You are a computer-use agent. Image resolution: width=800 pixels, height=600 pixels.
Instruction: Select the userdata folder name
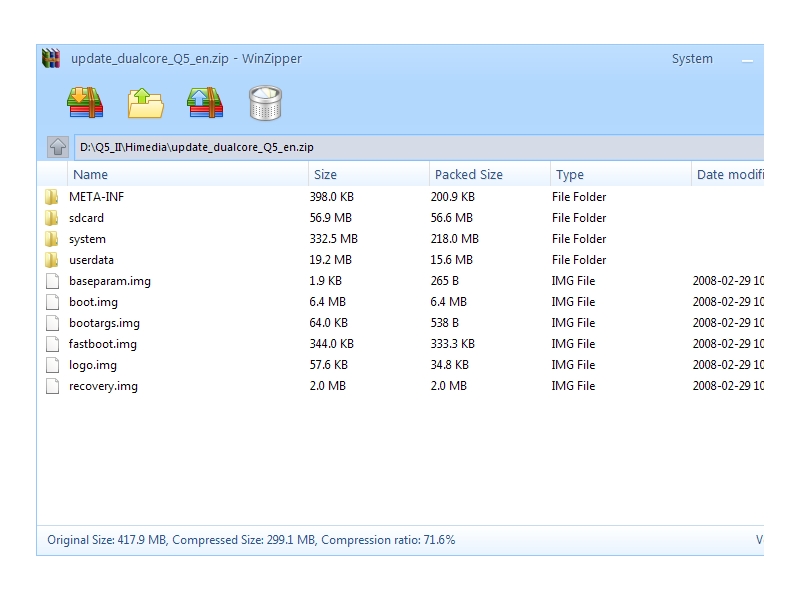(91, 260)
